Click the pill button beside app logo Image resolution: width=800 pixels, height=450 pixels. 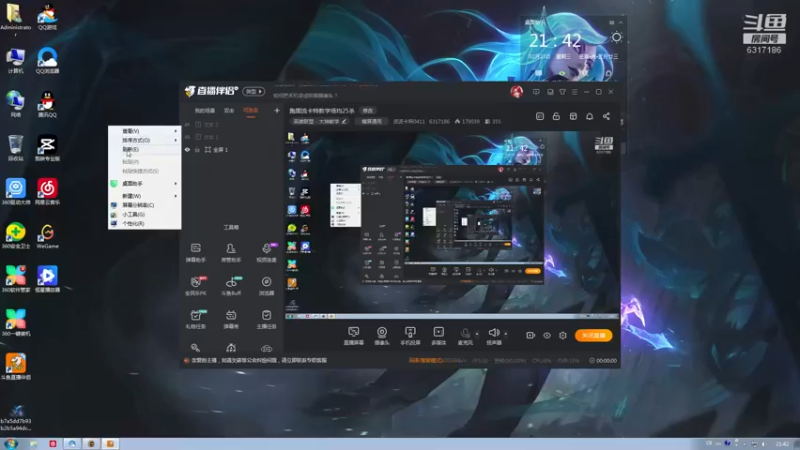click(254, 92)
